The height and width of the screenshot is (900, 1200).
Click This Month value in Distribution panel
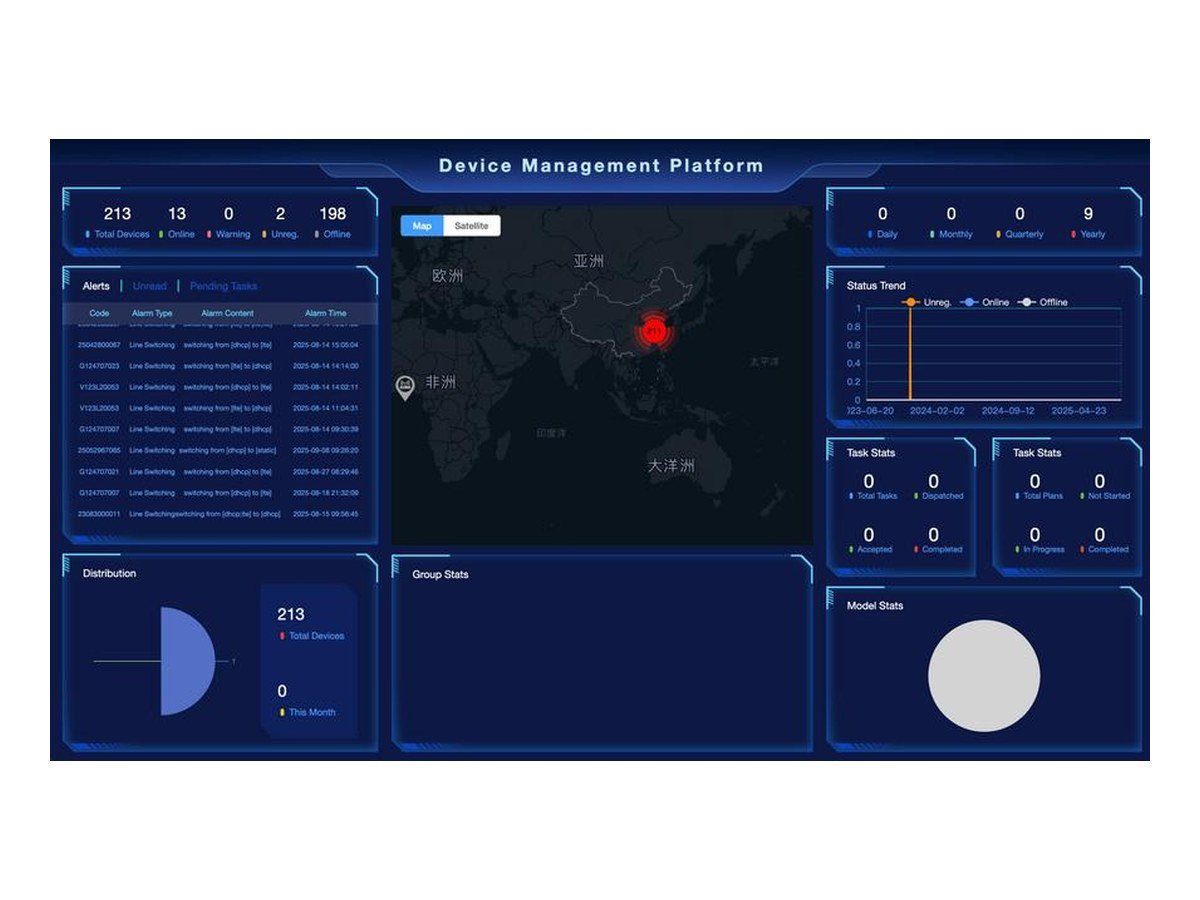point(282,691)
